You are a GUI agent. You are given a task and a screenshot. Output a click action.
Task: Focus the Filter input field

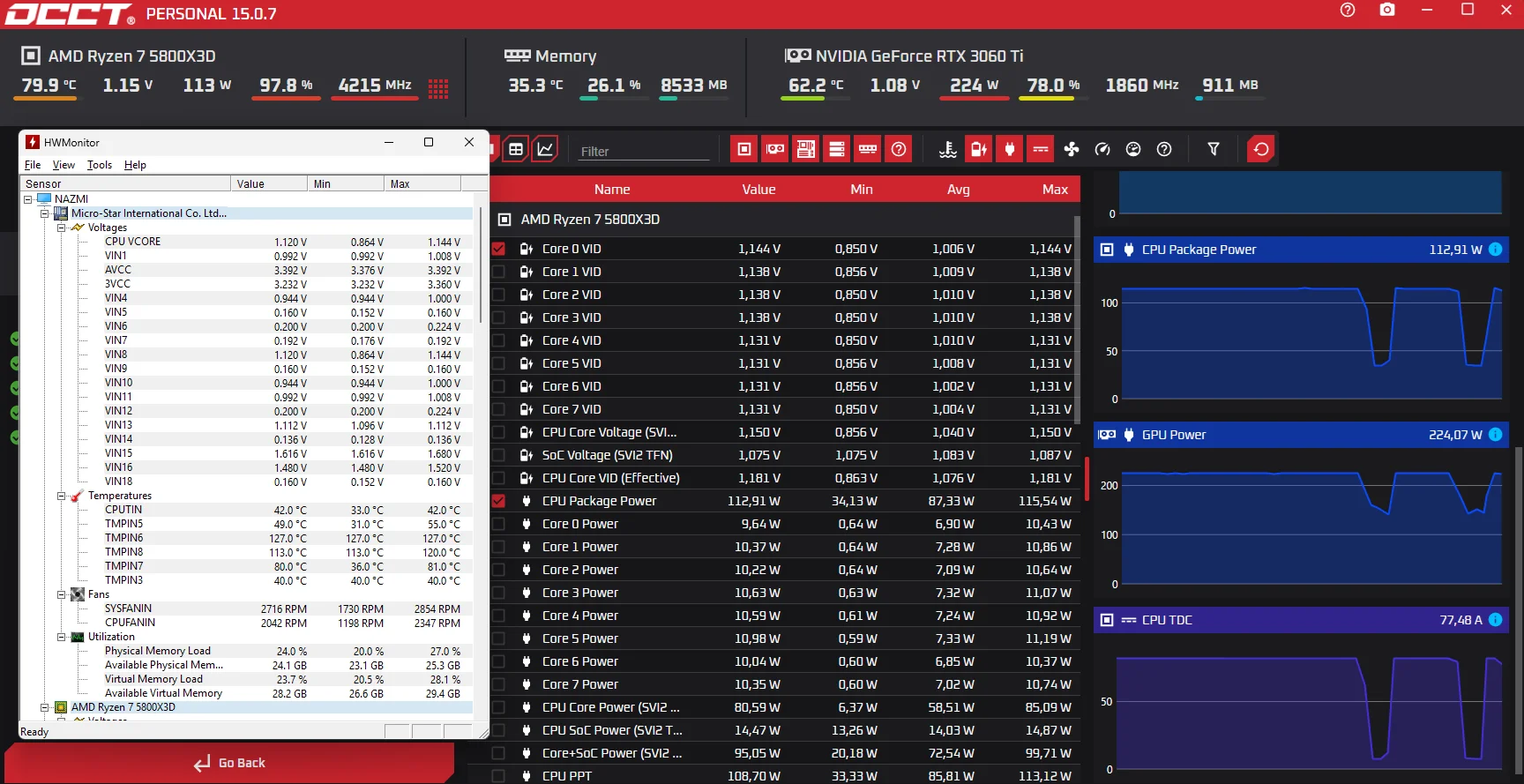(x=644, y=151)
